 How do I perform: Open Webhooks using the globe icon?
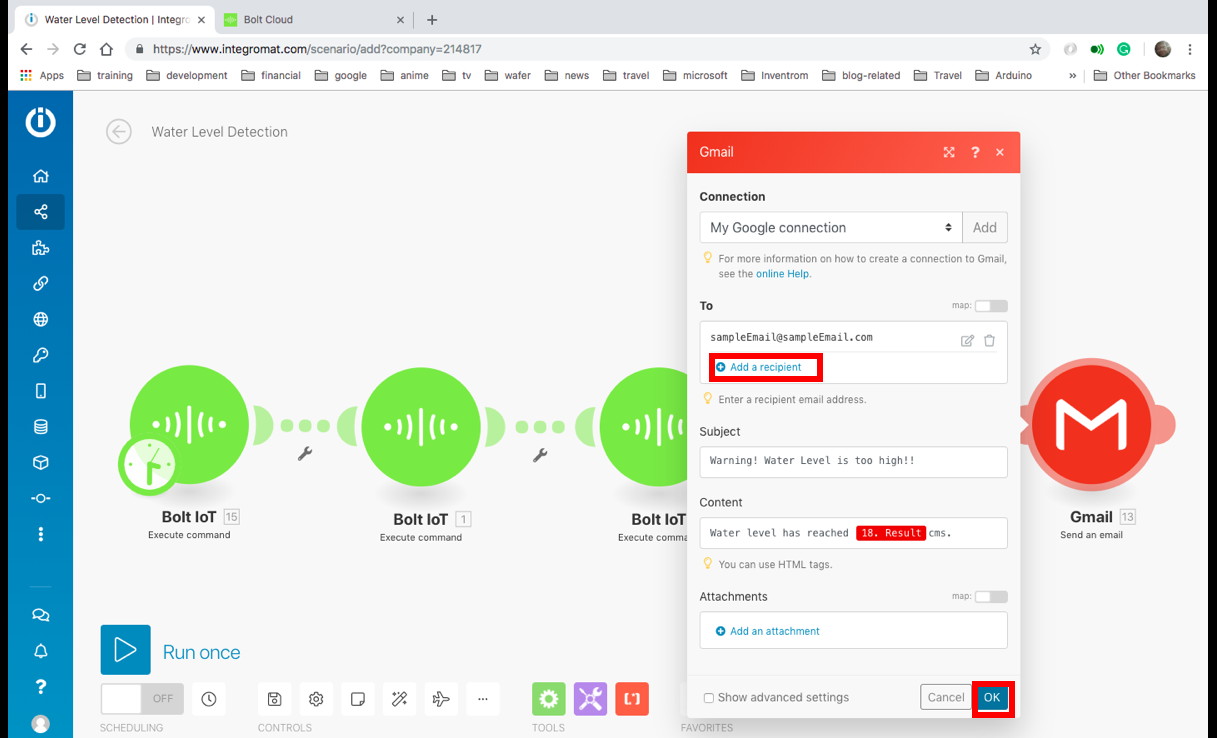40,319
